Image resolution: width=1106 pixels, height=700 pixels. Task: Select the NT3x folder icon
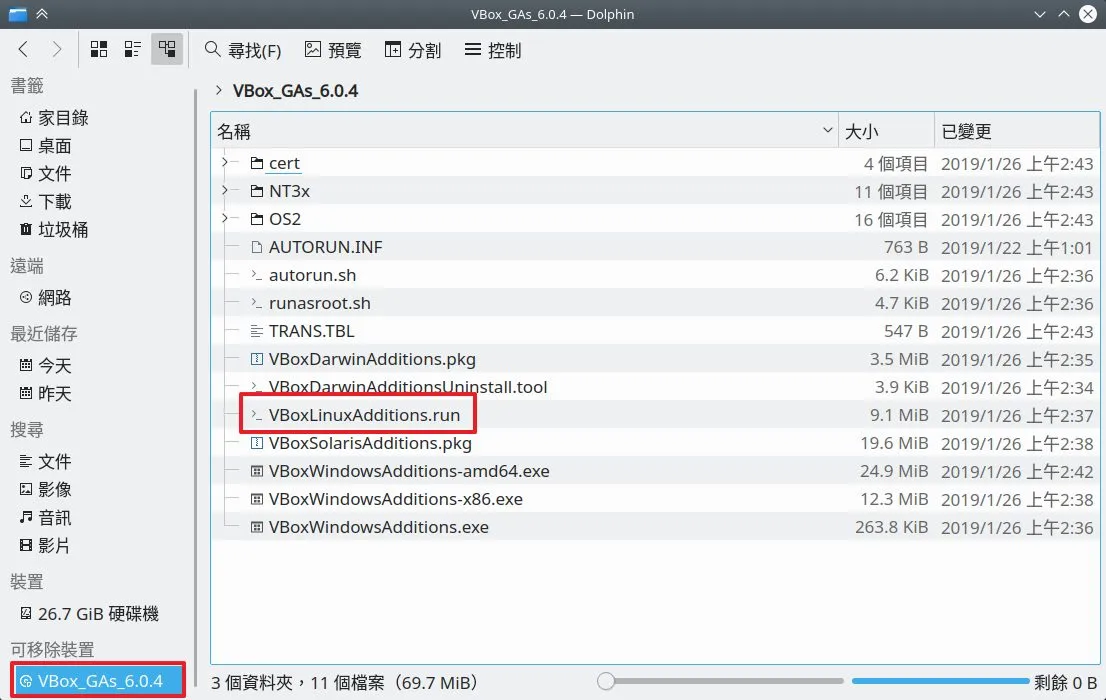tap(257, 191)
